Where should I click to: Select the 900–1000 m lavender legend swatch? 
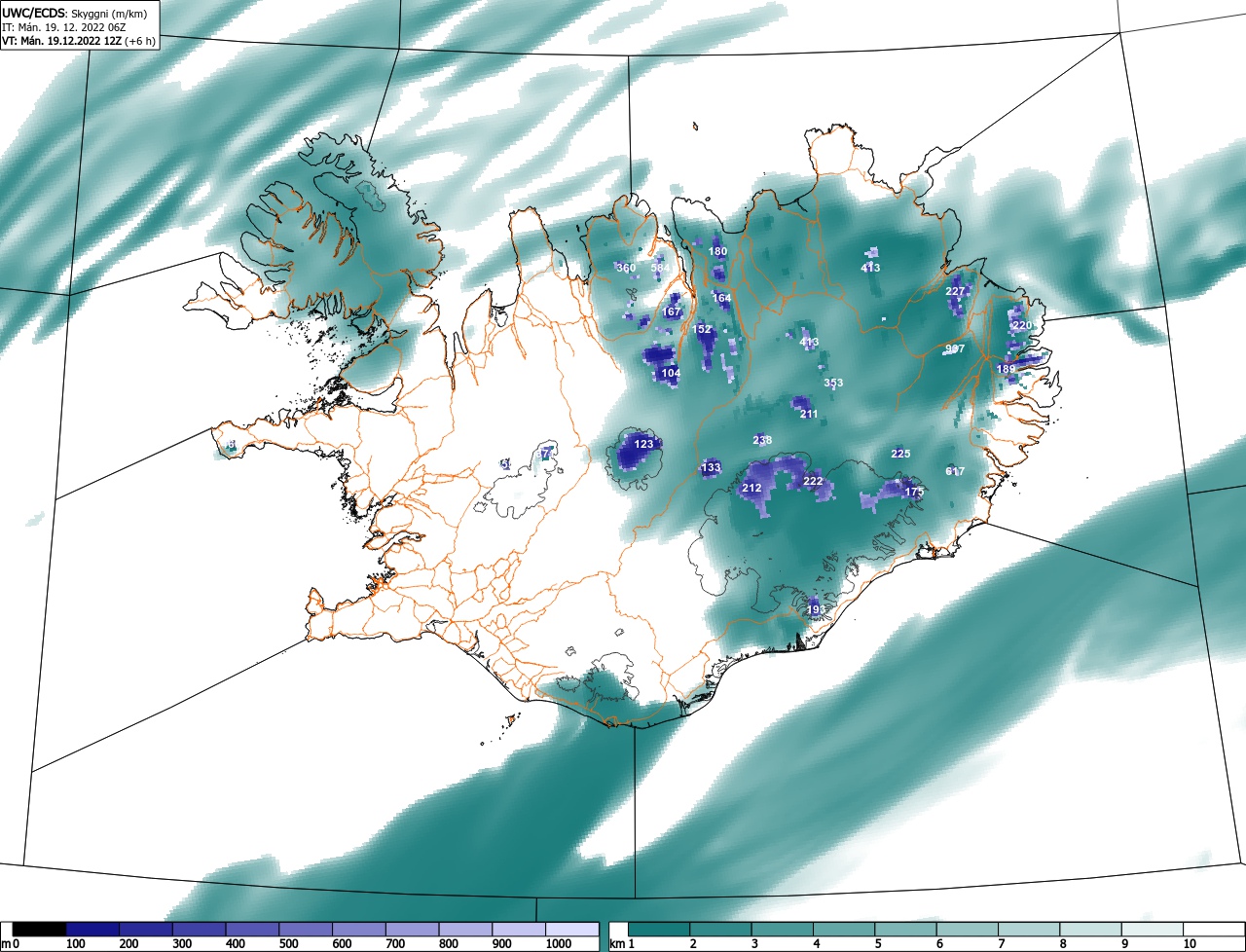click(519, 930)
